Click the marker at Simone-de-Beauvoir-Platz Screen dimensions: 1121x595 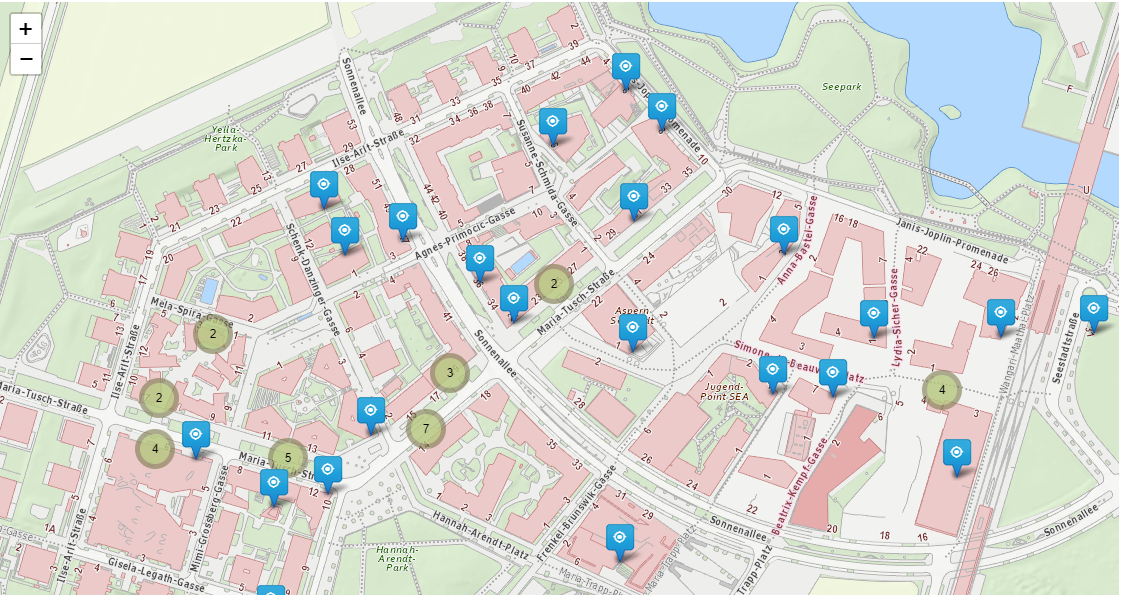833,375
